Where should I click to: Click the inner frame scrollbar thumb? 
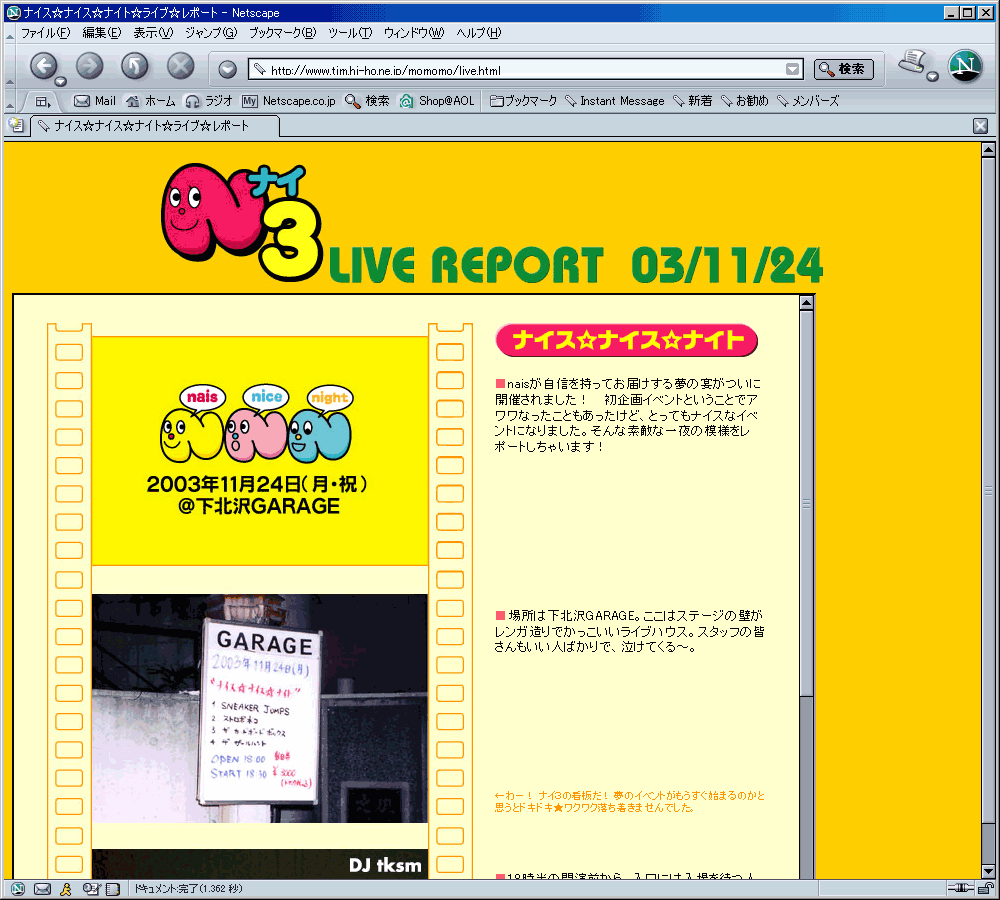coord(806,504)
